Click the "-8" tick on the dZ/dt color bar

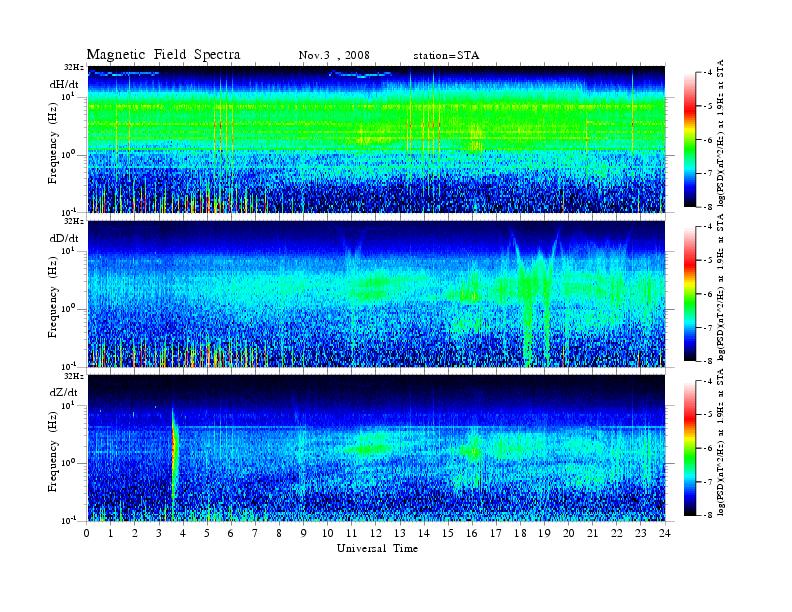[x=708, y=515]
